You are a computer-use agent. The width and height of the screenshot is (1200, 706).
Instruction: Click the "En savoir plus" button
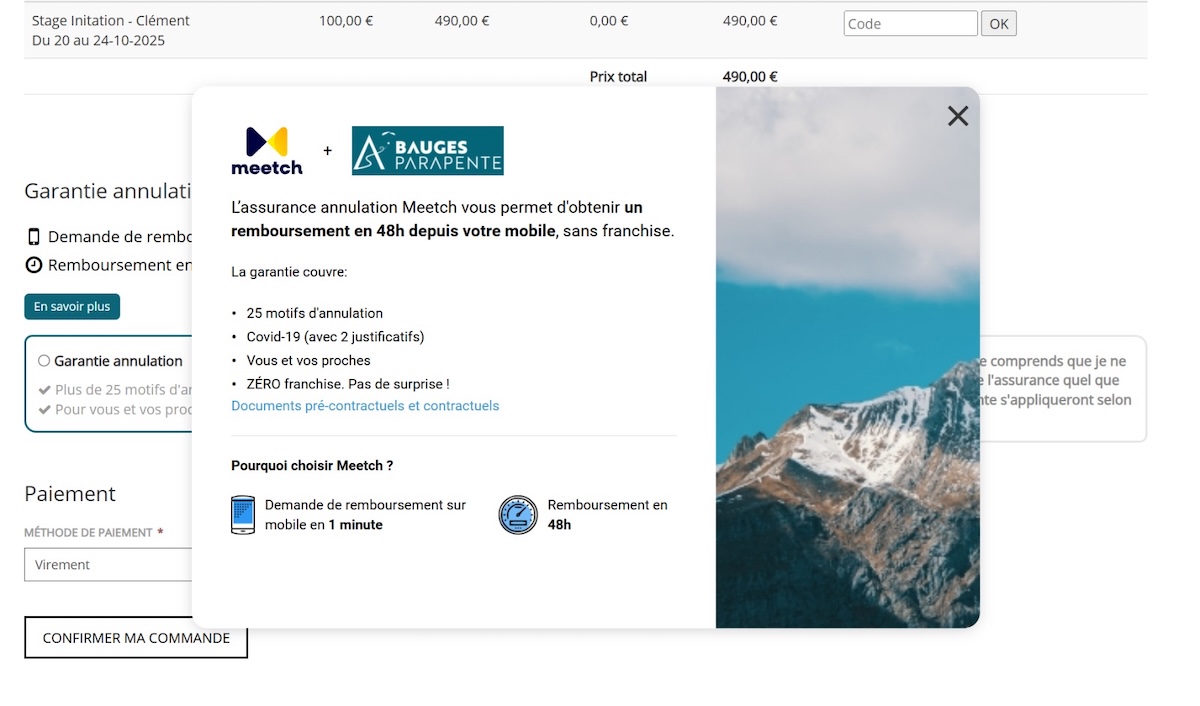click(72, 307)
